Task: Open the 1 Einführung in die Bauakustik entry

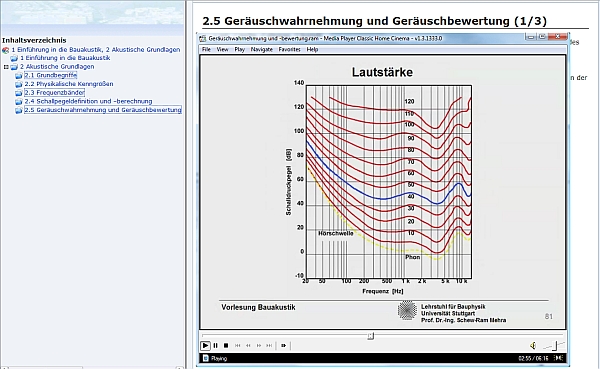Action: (65, 58)
